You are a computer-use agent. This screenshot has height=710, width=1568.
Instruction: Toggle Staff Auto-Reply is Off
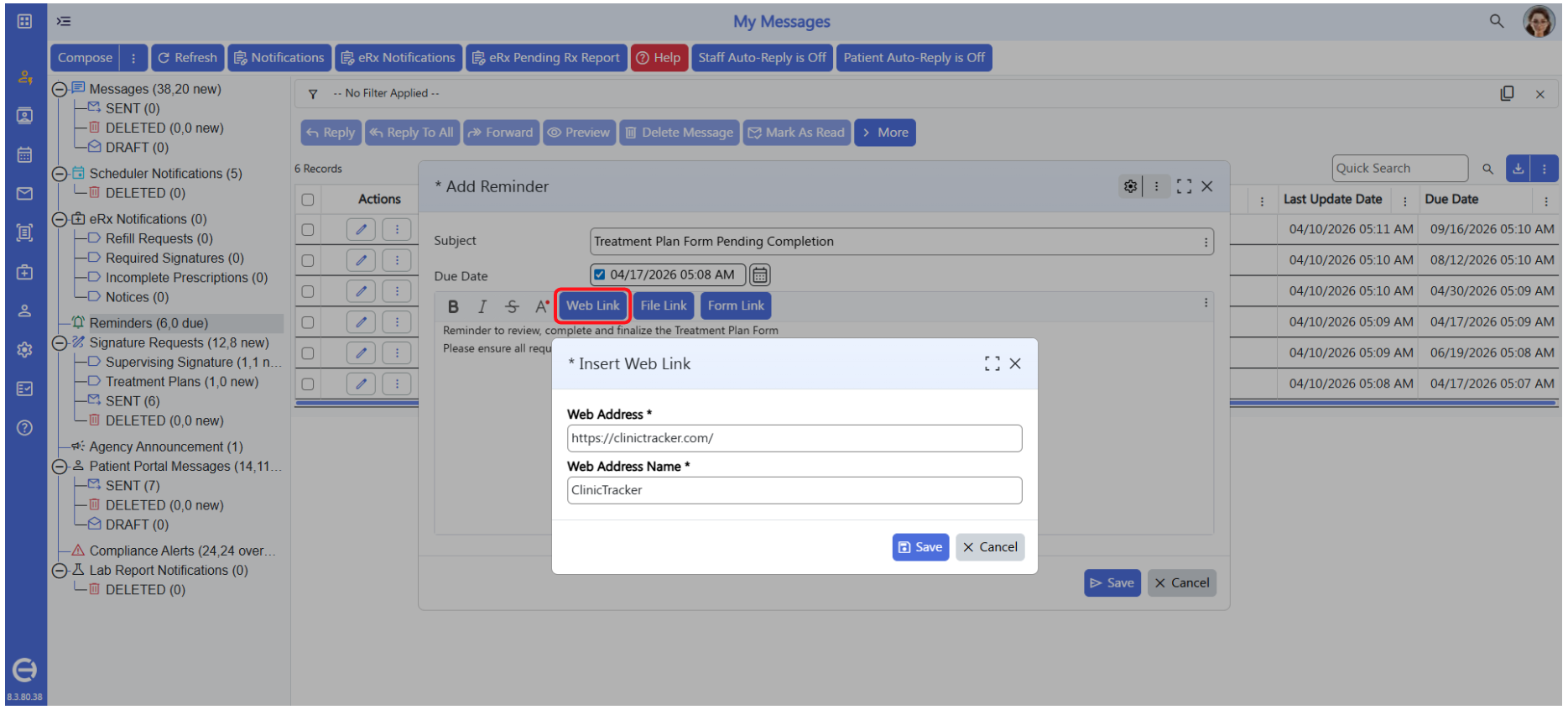(762, 58)
